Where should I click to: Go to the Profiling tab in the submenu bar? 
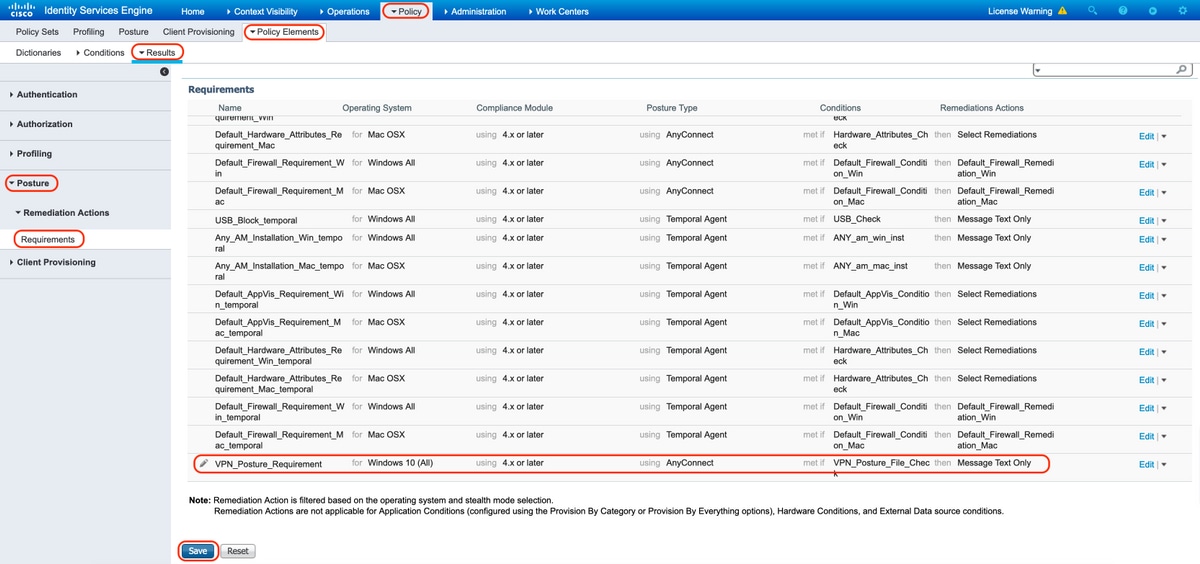89,32
